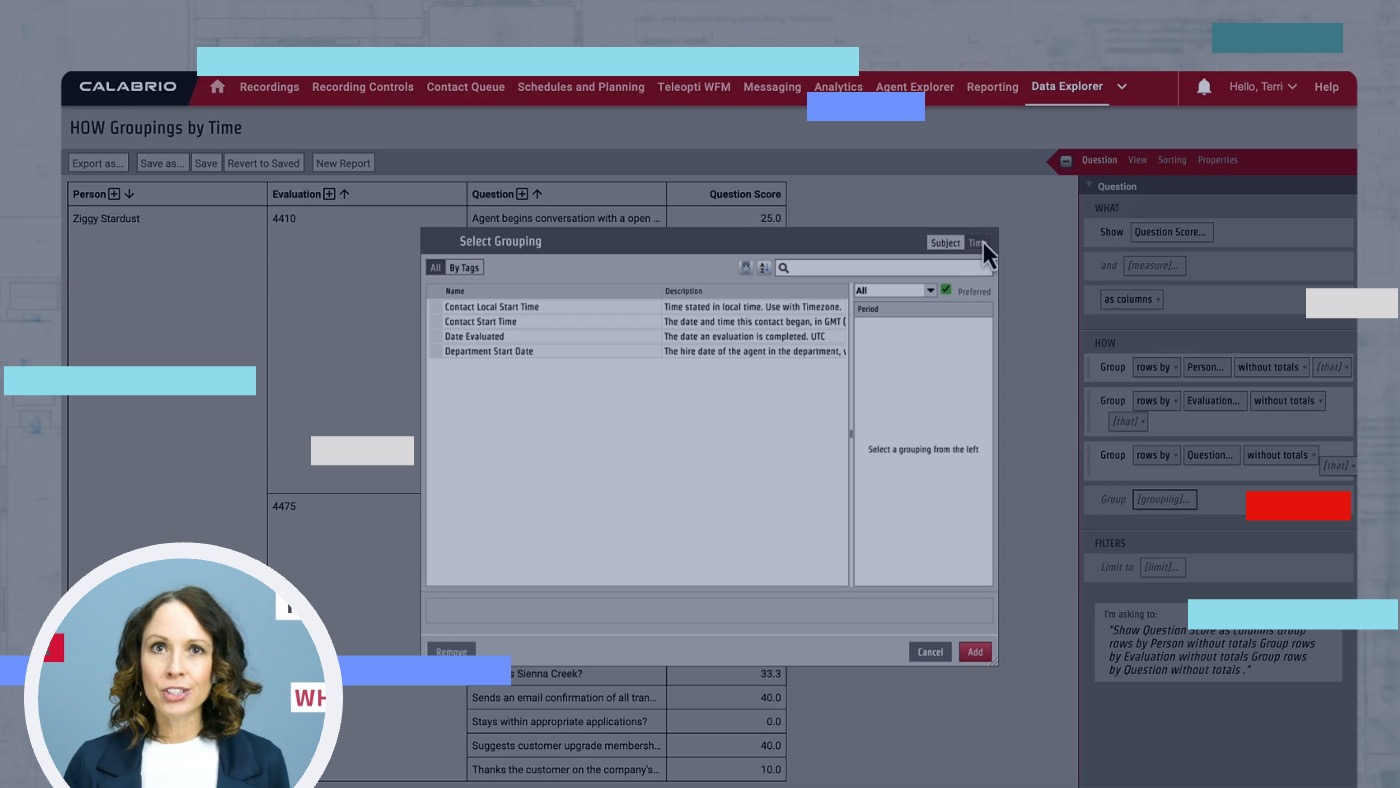
Task: Uncheck the Preferred checkbox
Action: [x=946, y=289]
